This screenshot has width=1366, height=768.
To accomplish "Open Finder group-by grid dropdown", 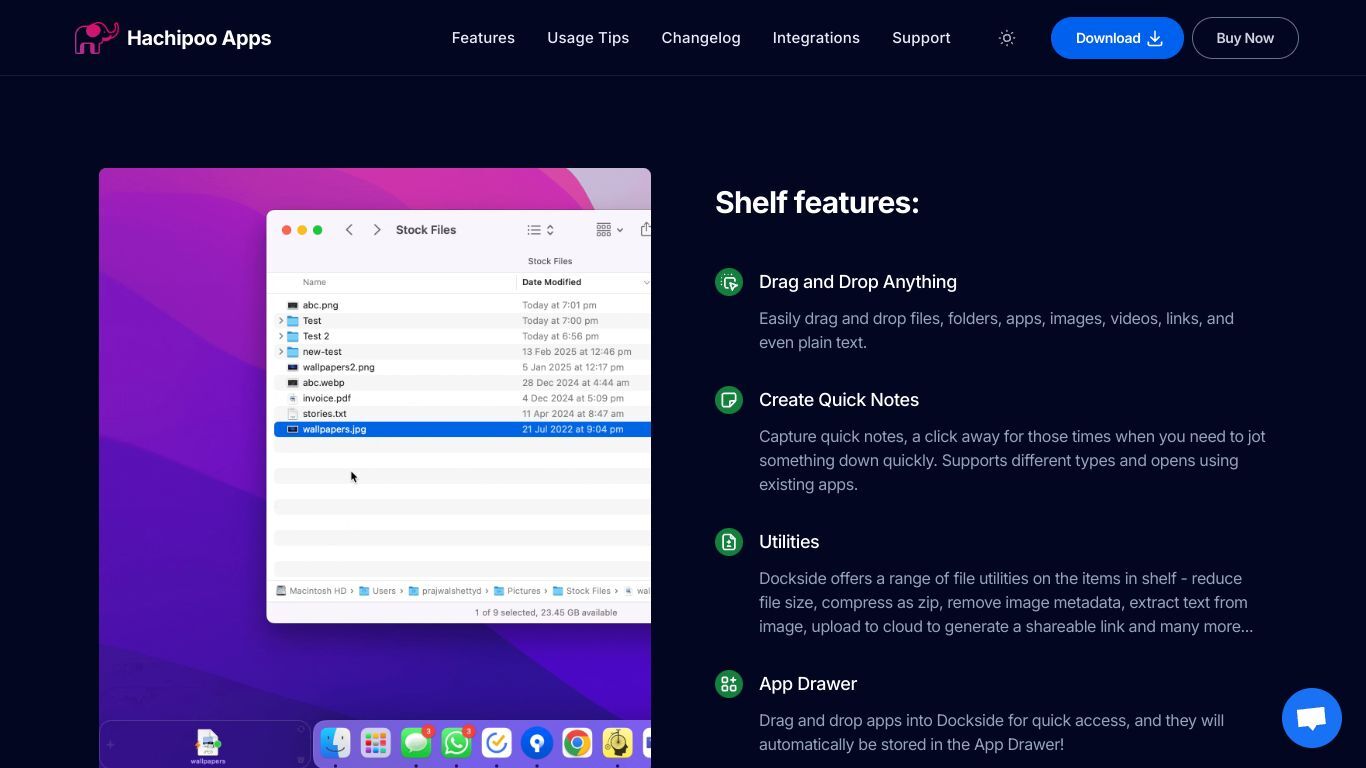I will click(x=609, y=230).
